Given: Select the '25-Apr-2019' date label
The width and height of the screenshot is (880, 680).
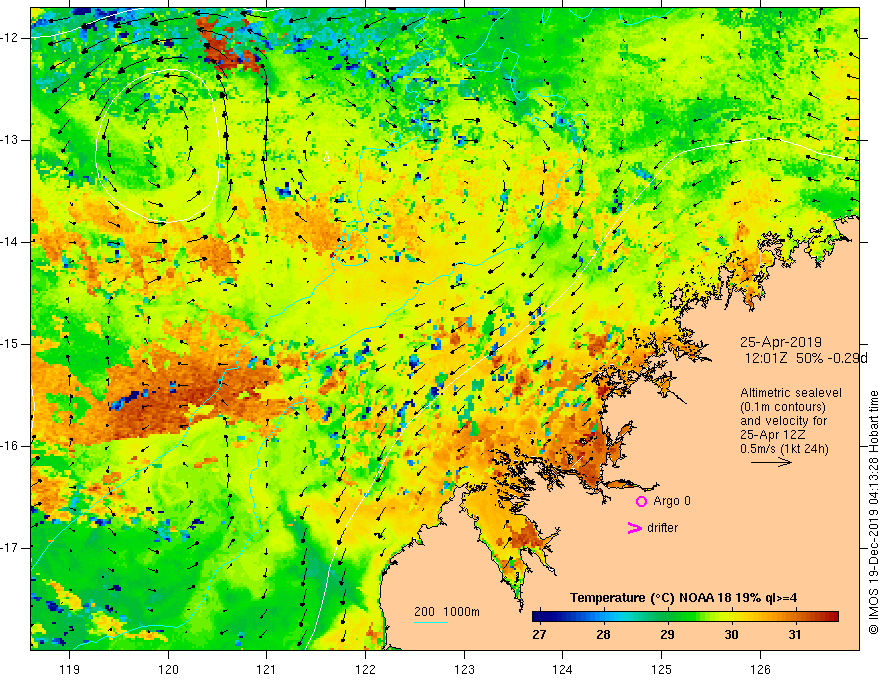Looking at the screenshot, I should tap(781, 342).
